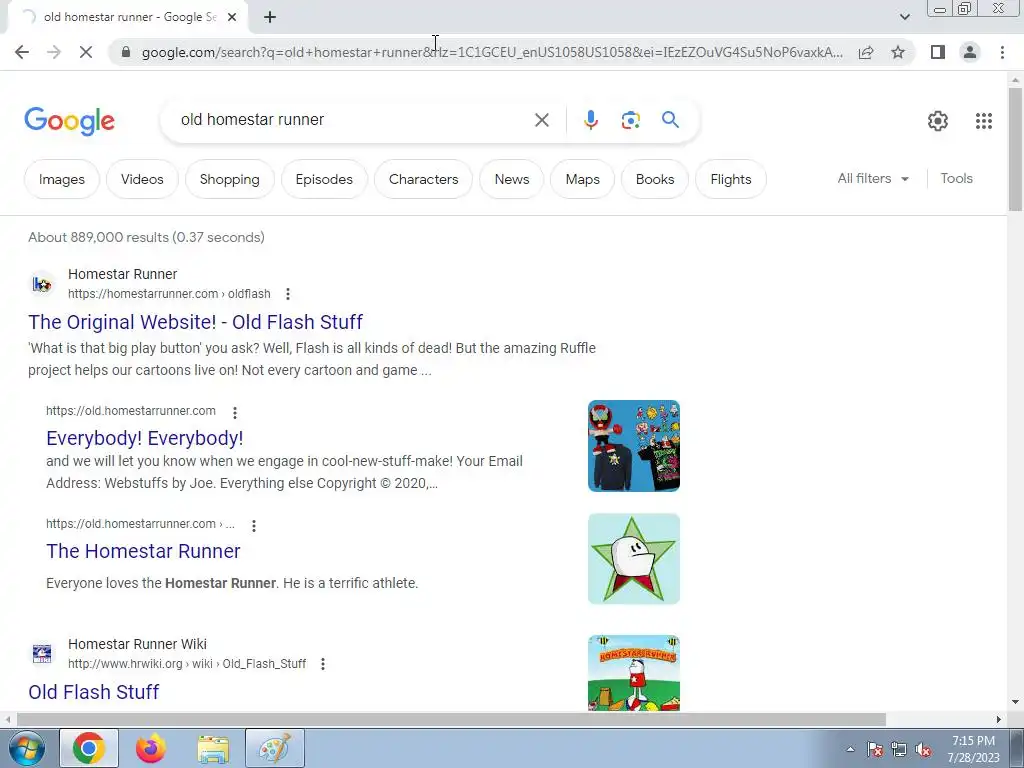Open more options for Everybody! Everybody! result
1024x768 pixels.
click(x=234, y=412)
